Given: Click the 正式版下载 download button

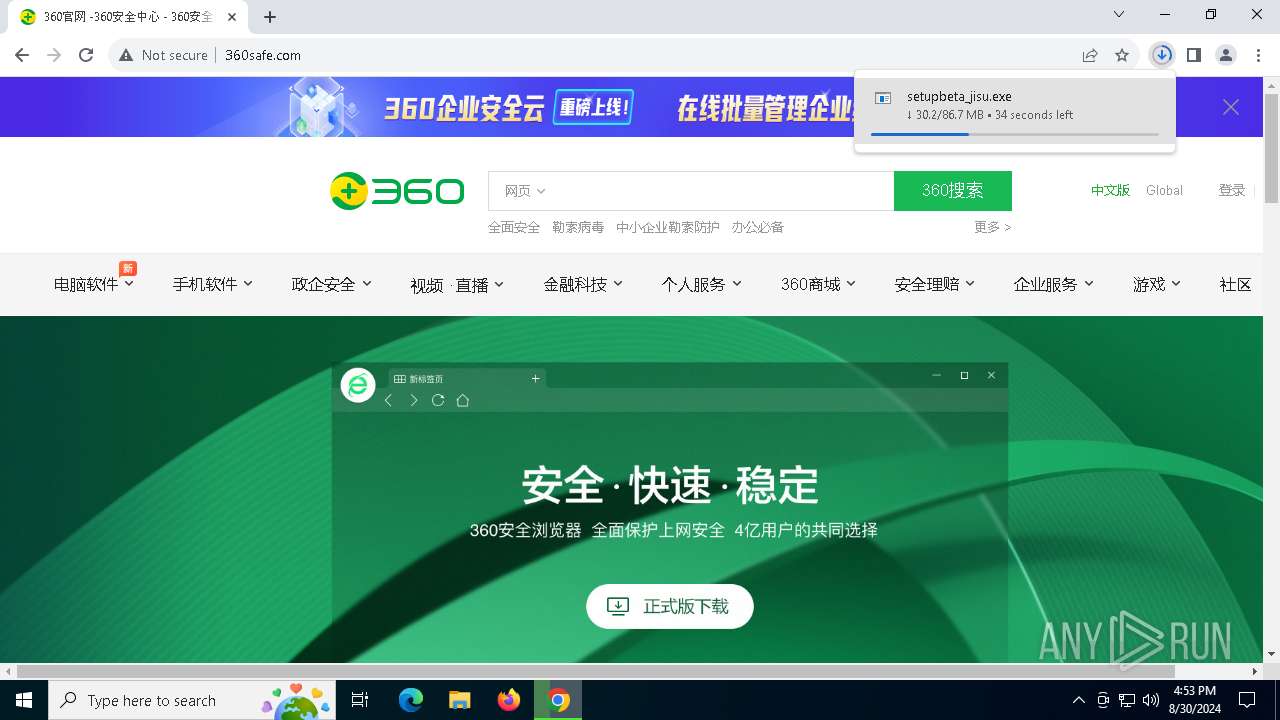Looking at the screenshot, I should pos(670,606).
